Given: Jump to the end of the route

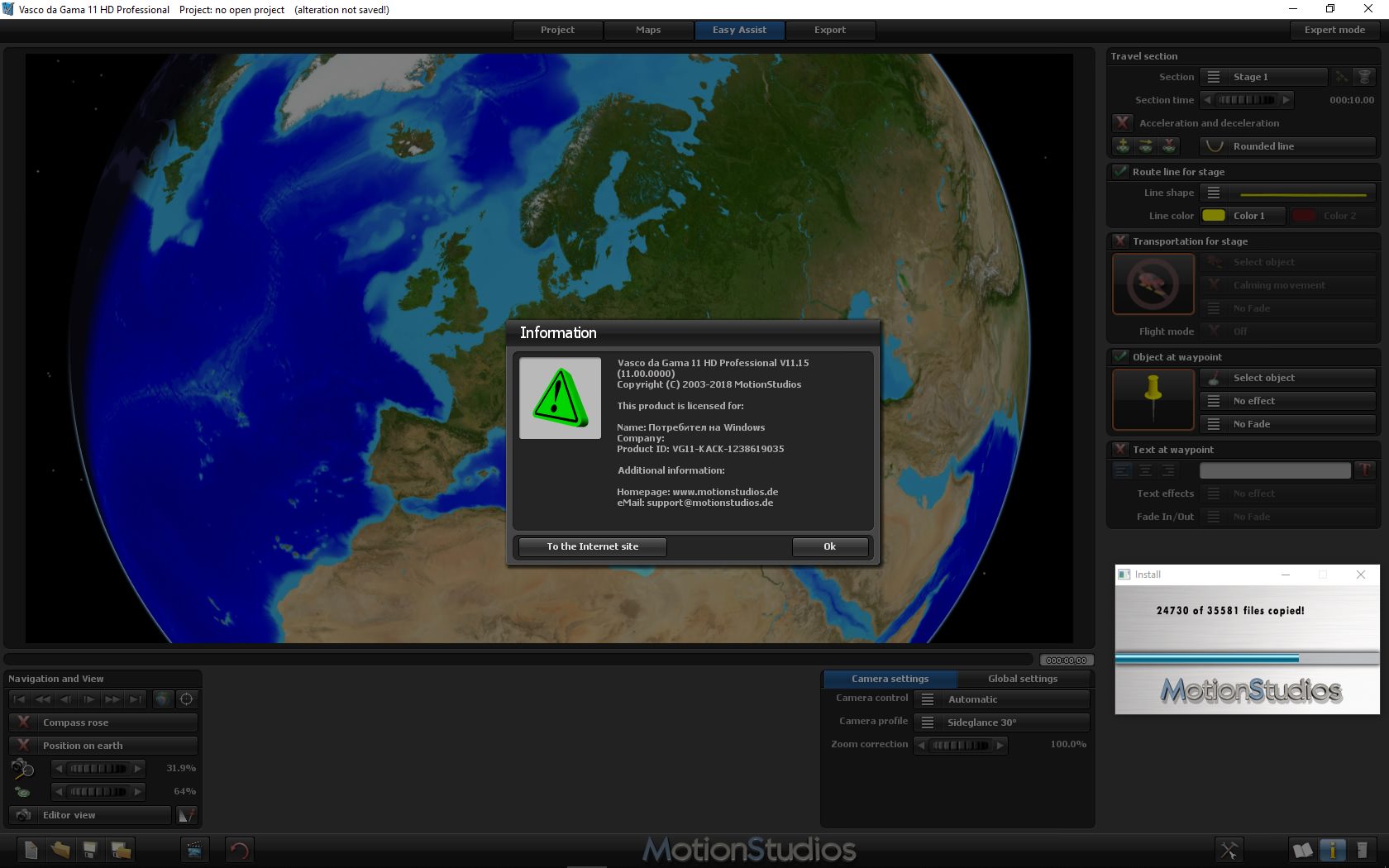Looking at the screenshot, I should (136, 699).
